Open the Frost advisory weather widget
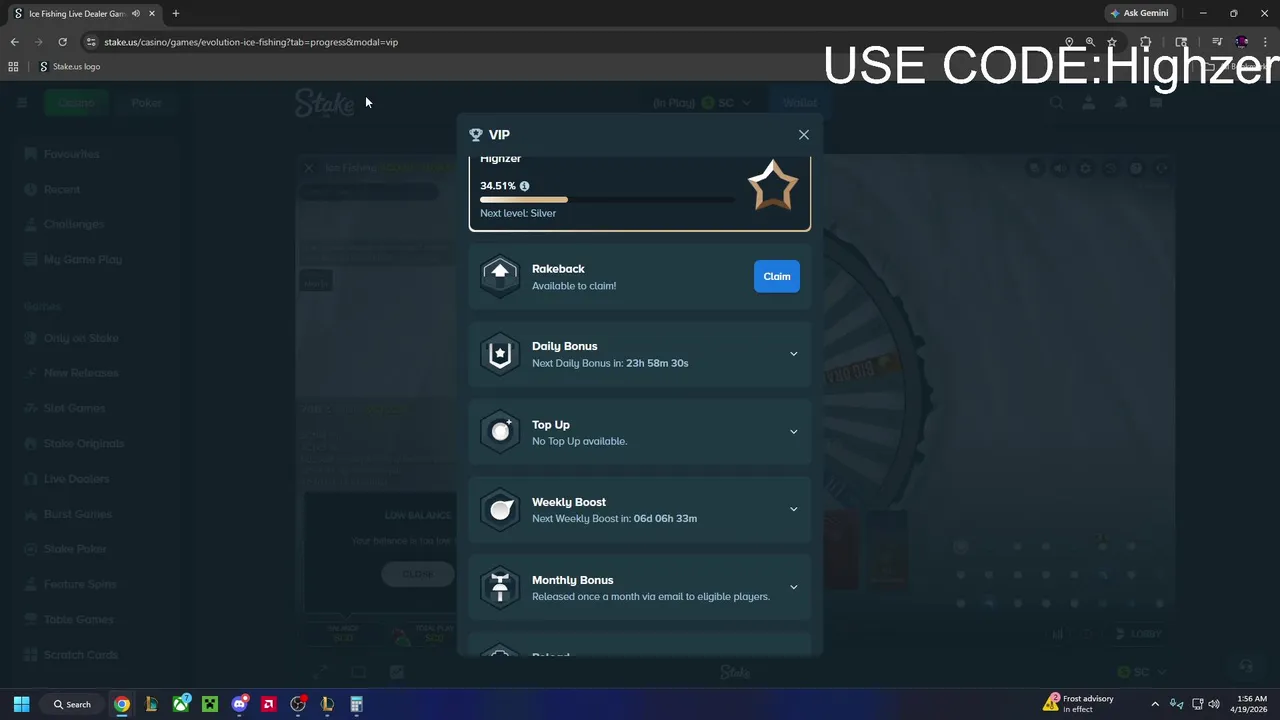This screenshot has height=720, width=1280. (x=1078, y=704)
